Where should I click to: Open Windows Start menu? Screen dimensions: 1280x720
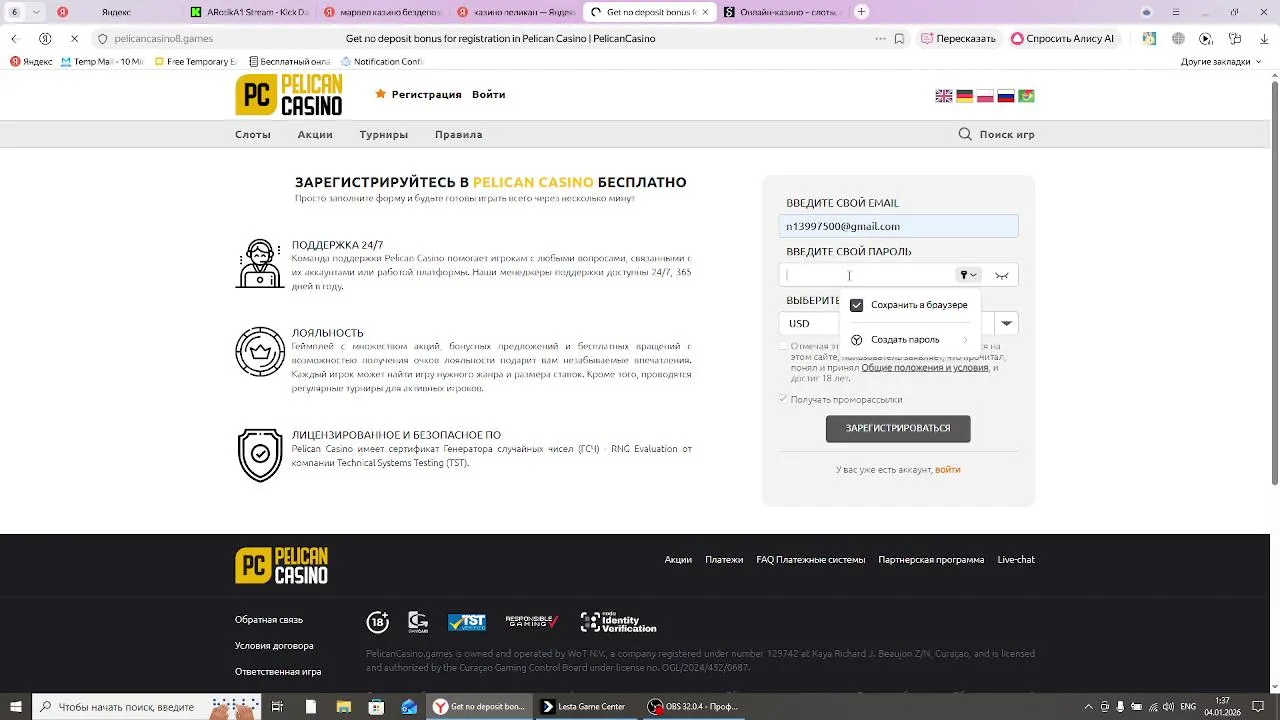click(15, 707)
